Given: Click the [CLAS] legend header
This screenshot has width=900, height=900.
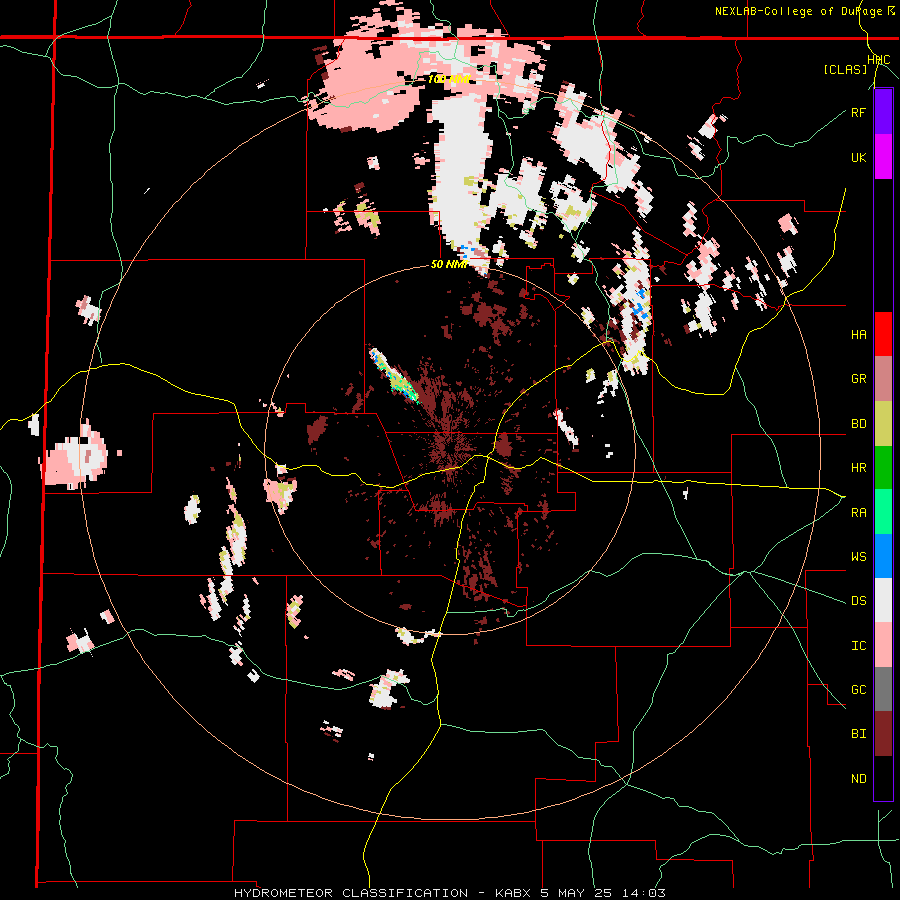Looking at the screenshot, I should click(x=845, y=69).
